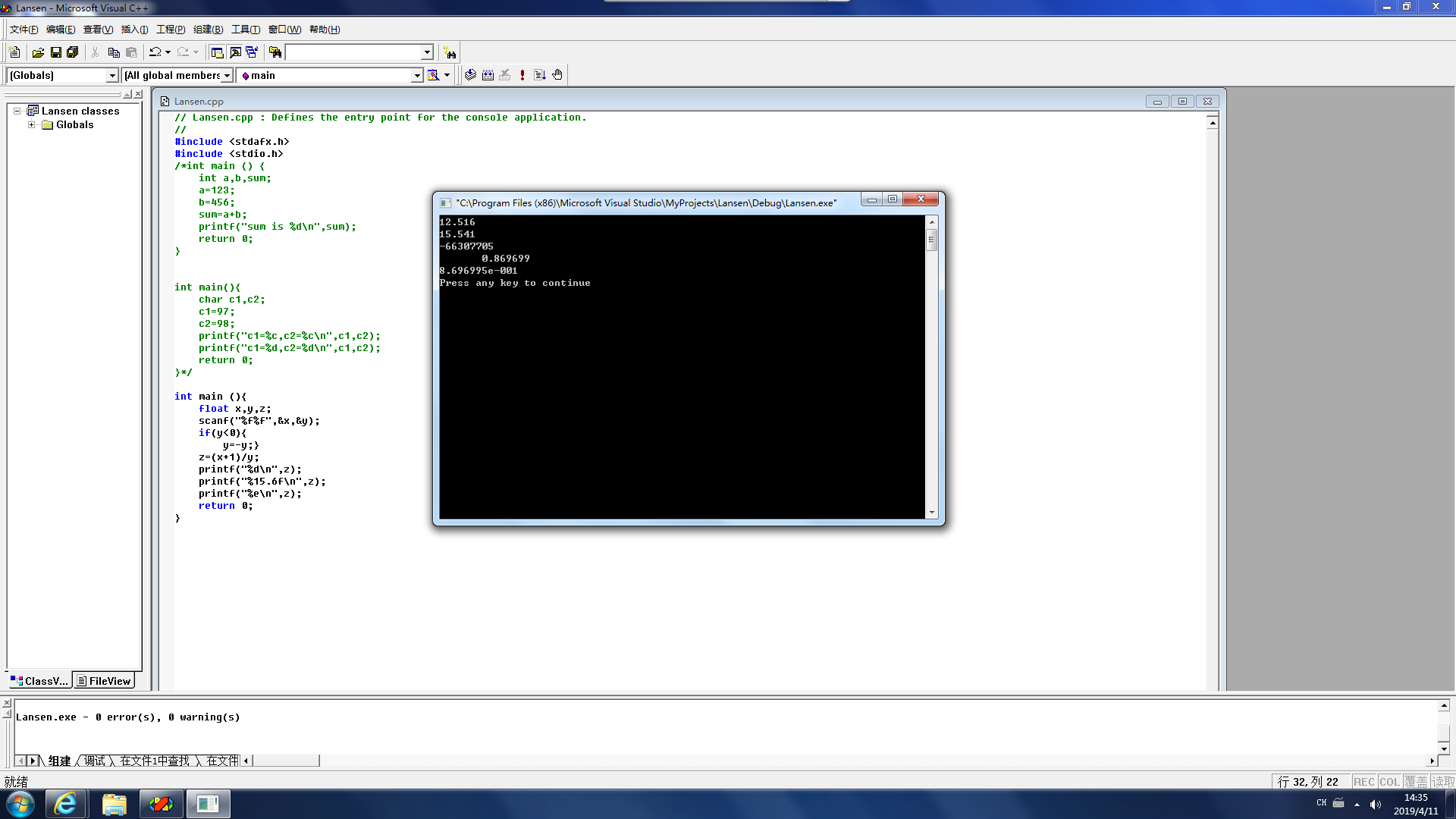1456x819 pixels.
Task: Toggle the Output pane button
Action: (x=235, y=52)
